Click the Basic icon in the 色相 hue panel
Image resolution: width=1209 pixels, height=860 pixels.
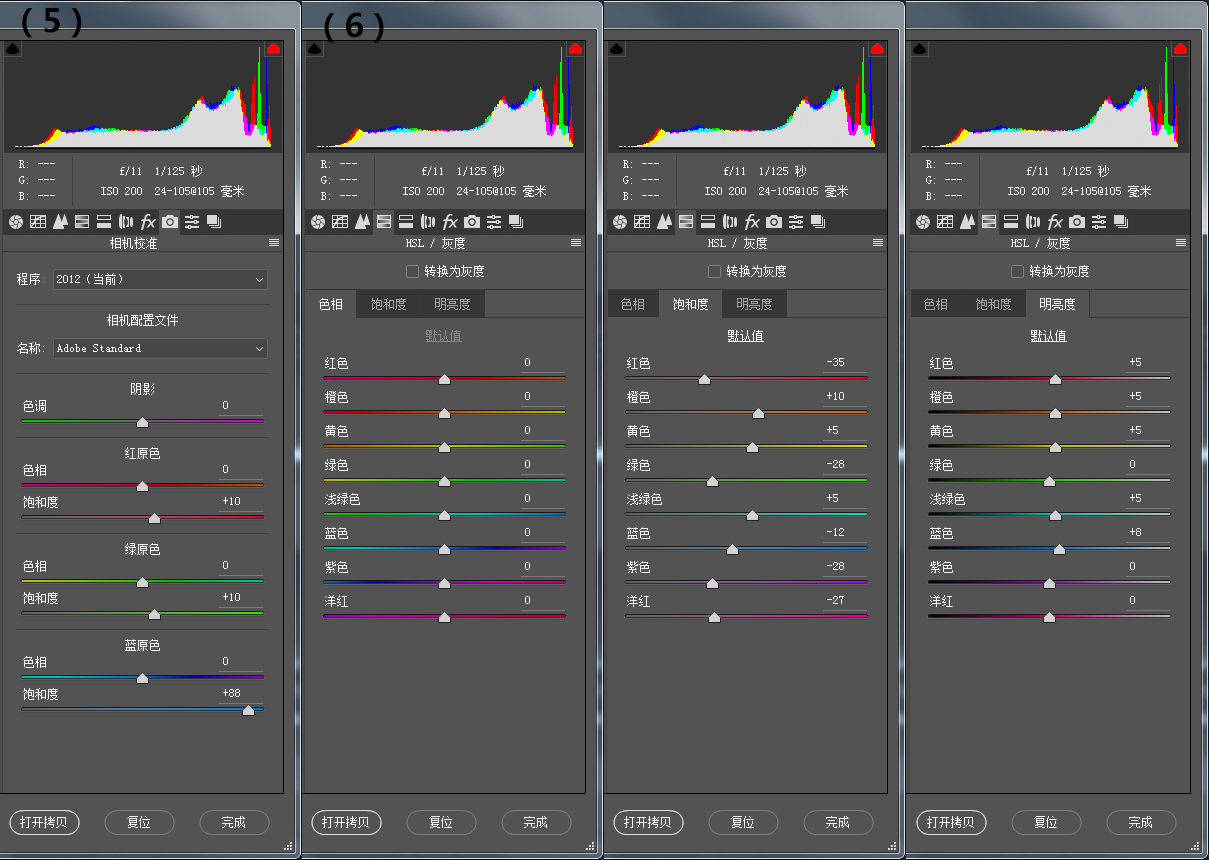tap(318, 222)
